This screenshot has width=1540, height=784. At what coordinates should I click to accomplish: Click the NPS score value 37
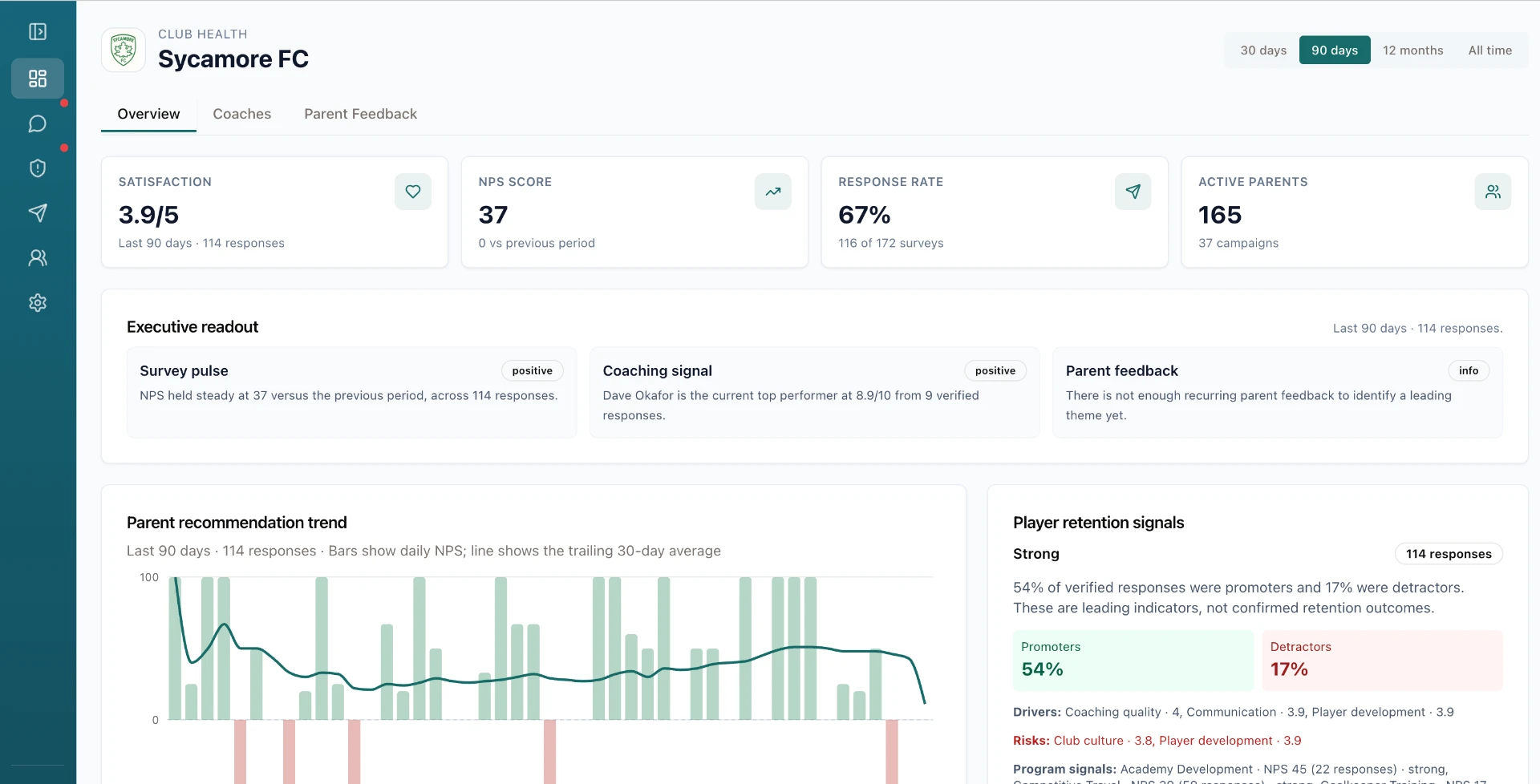click(x=493, y=215)
